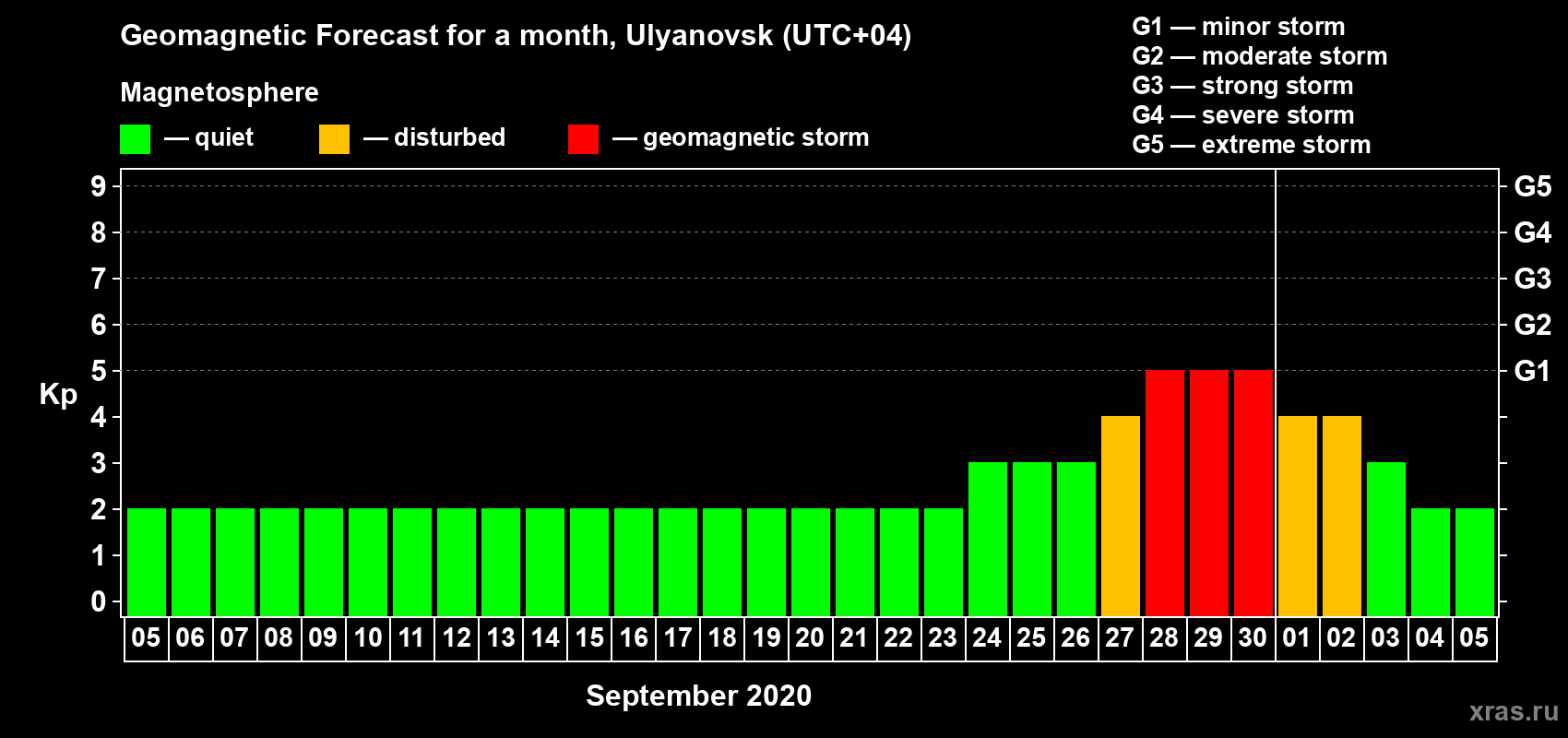
Task: Select the red bar for September 28
Action: coord(1165,493)
